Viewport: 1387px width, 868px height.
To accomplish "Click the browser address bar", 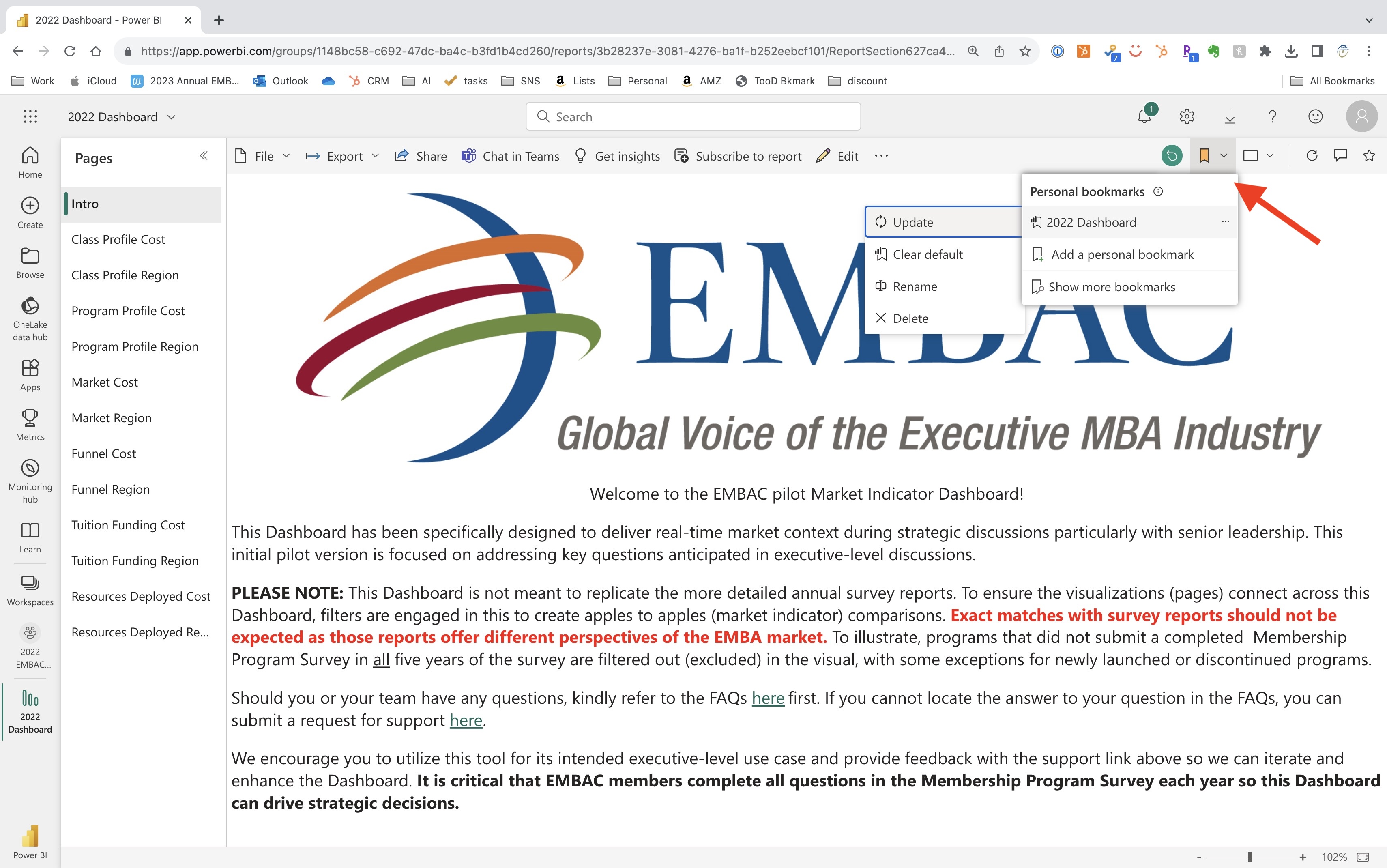I will tap(548, 51).
